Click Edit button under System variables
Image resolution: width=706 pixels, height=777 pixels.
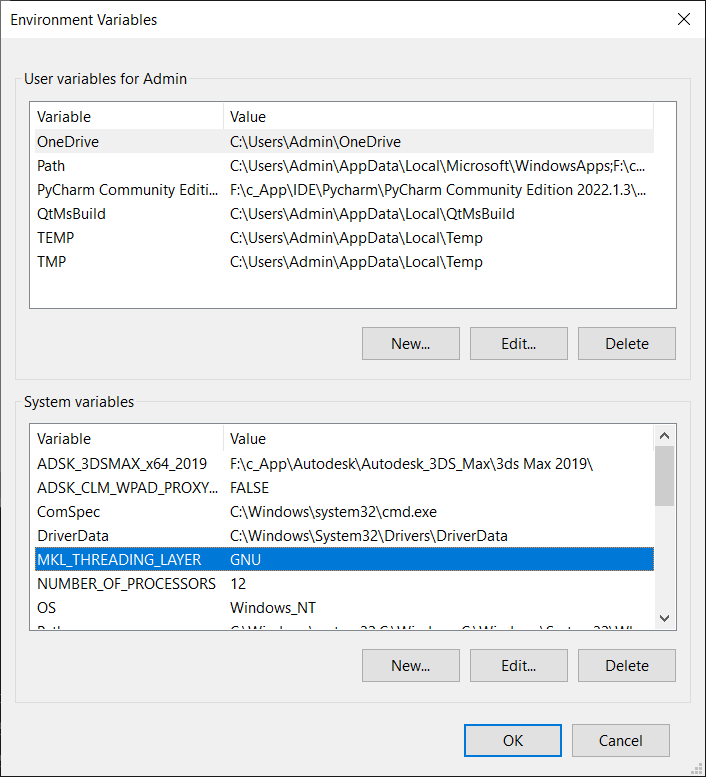pos(518,665)
